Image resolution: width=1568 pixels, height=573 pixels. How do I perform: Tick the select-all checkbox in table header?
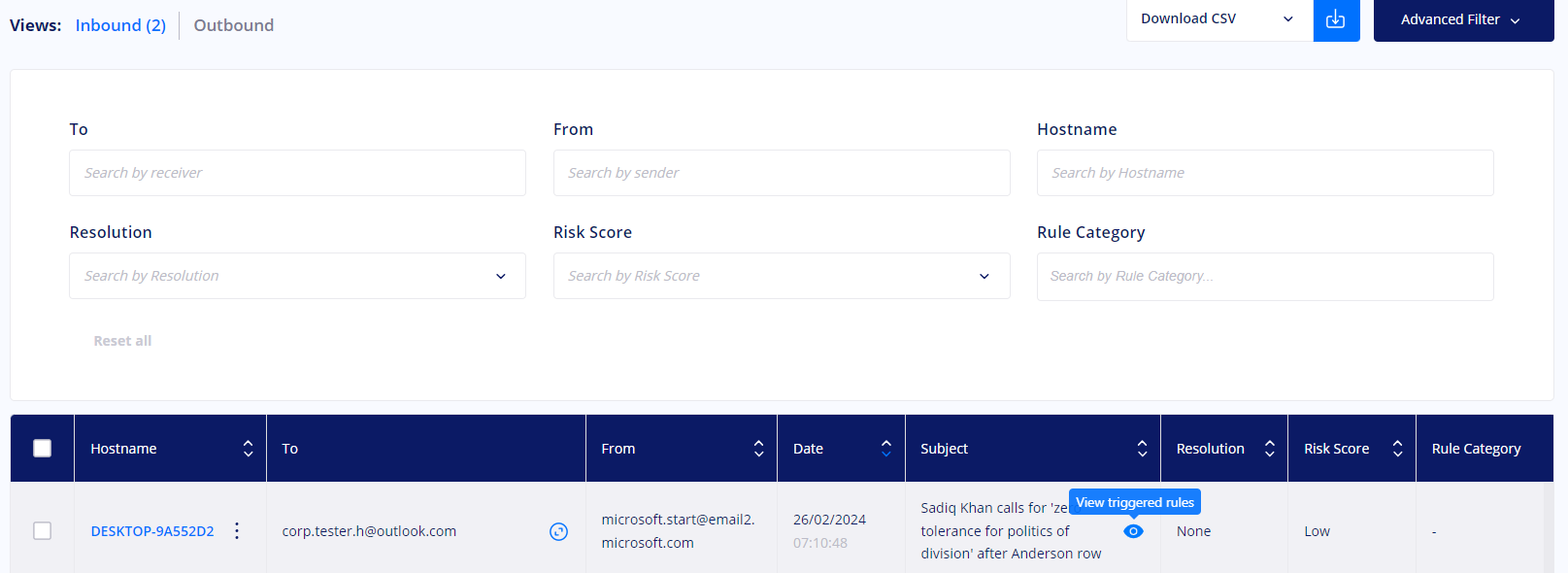(x=42, y=448)
